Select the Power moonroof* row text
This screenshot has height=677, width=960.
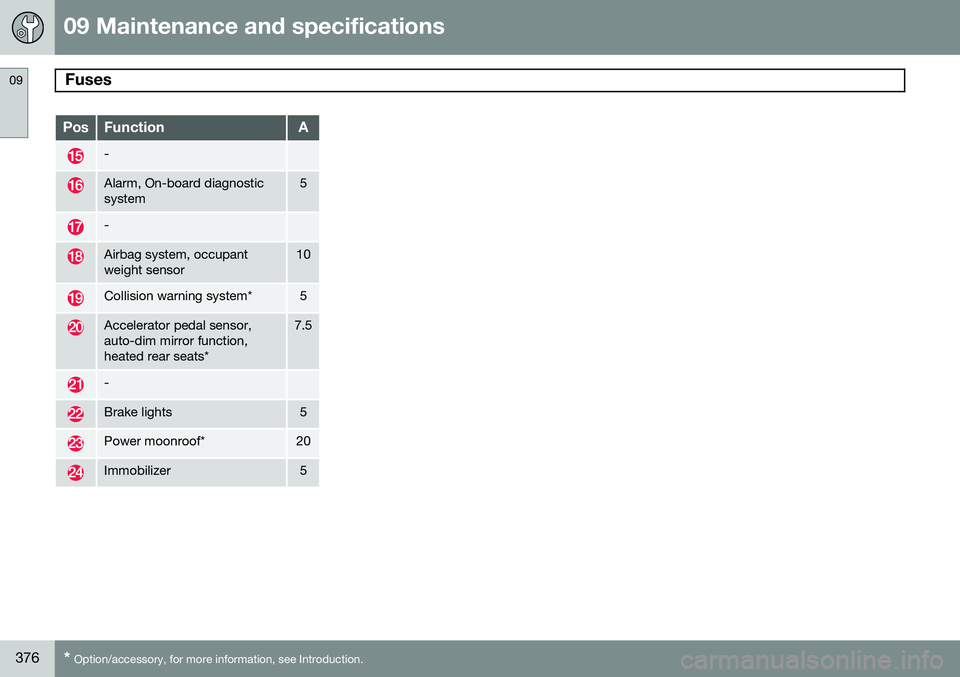[x=154, y=441]
